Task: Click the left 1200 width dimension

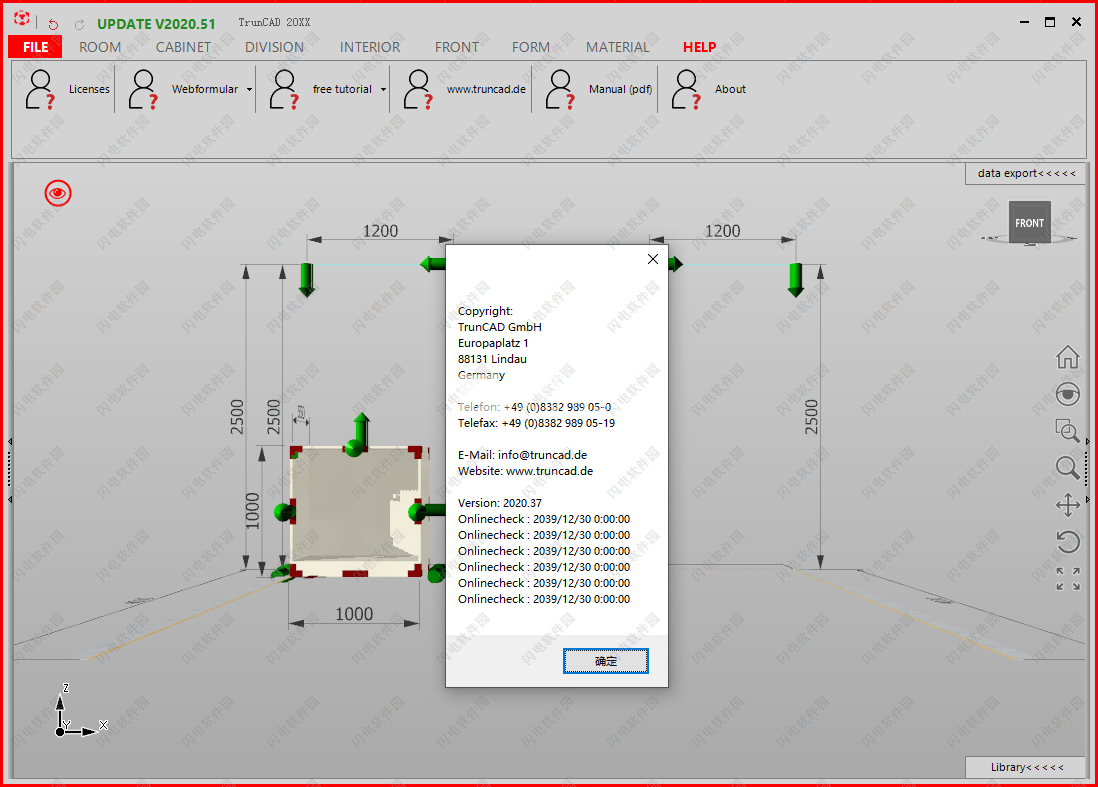Action: tap(380, 231)
